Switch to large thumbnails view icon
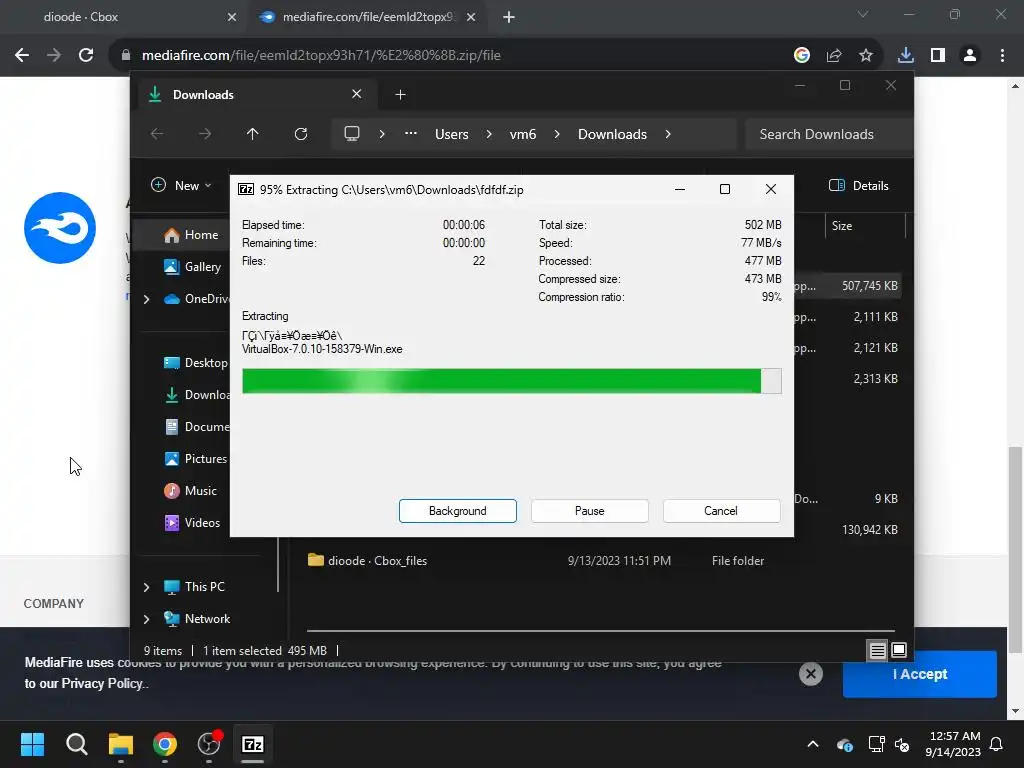 pyautogui.click(x=899, y=650)
